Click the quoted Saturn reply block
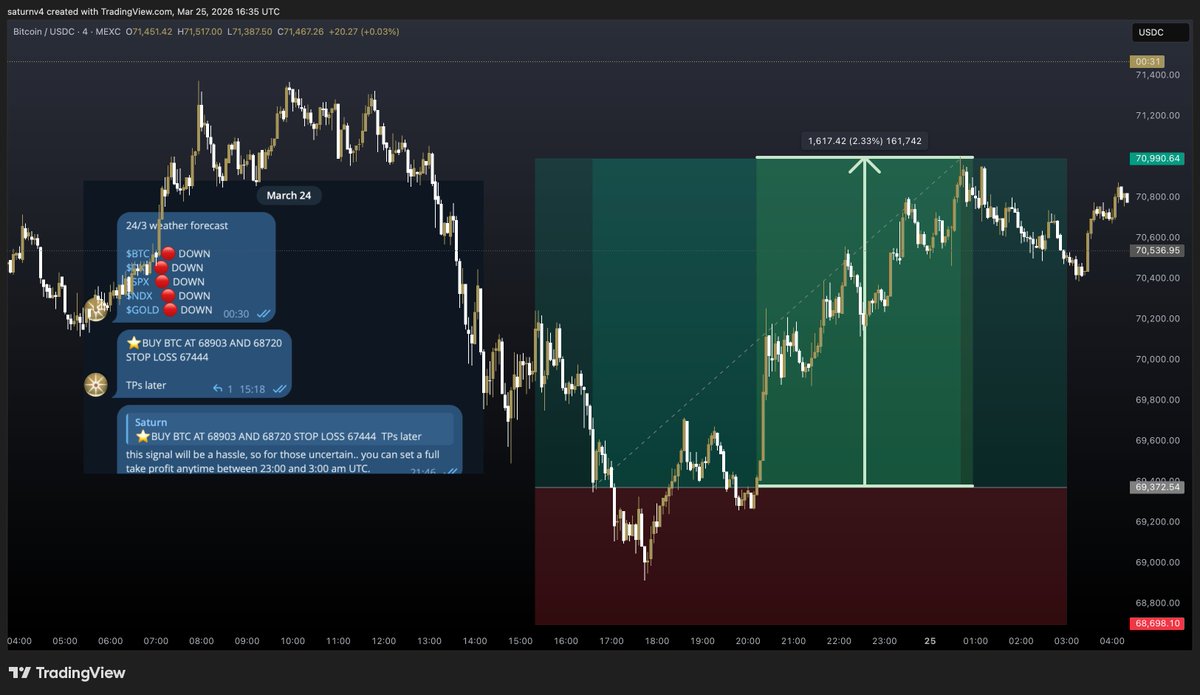This screenshot has width=1200, height=695. pos(289,429)
